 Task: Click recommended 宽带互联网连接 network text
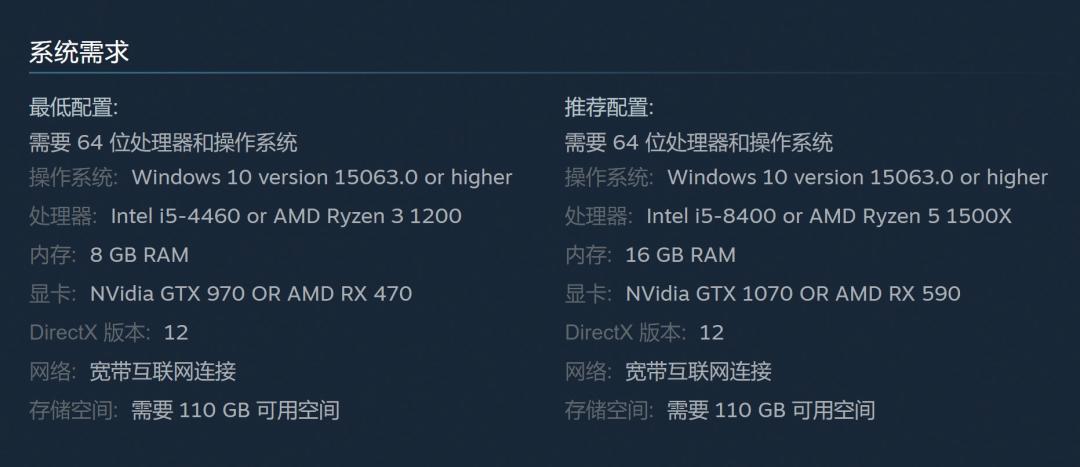698,372
